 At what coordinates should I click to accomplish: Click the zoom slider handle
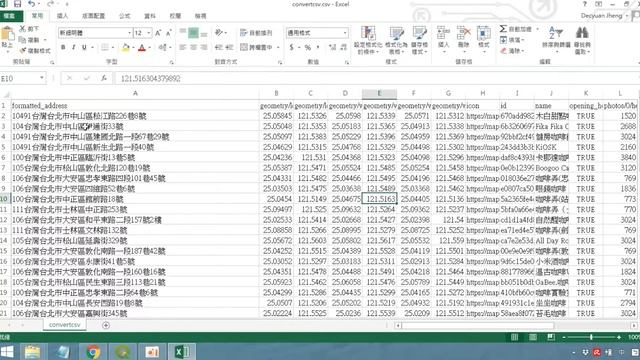pos(591,337)
